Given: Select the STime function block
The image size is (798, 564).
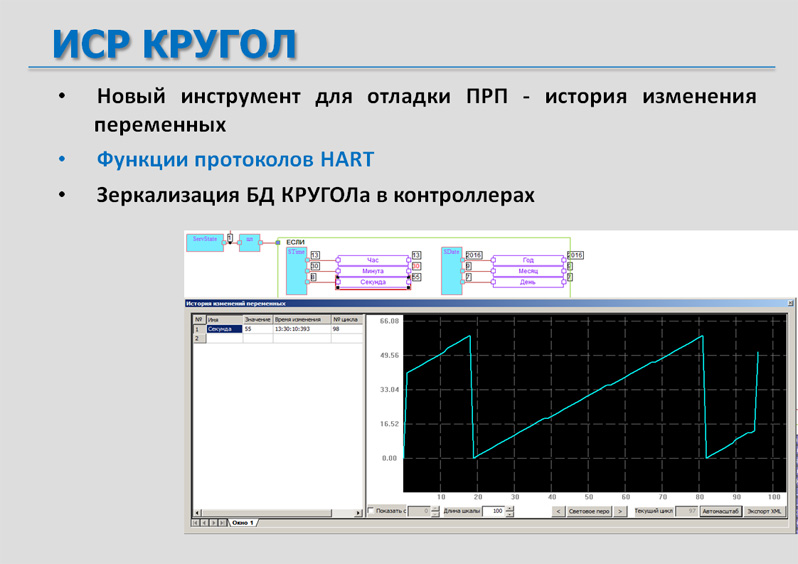Looking at the screenshot, I should click(x=296, y=270).
